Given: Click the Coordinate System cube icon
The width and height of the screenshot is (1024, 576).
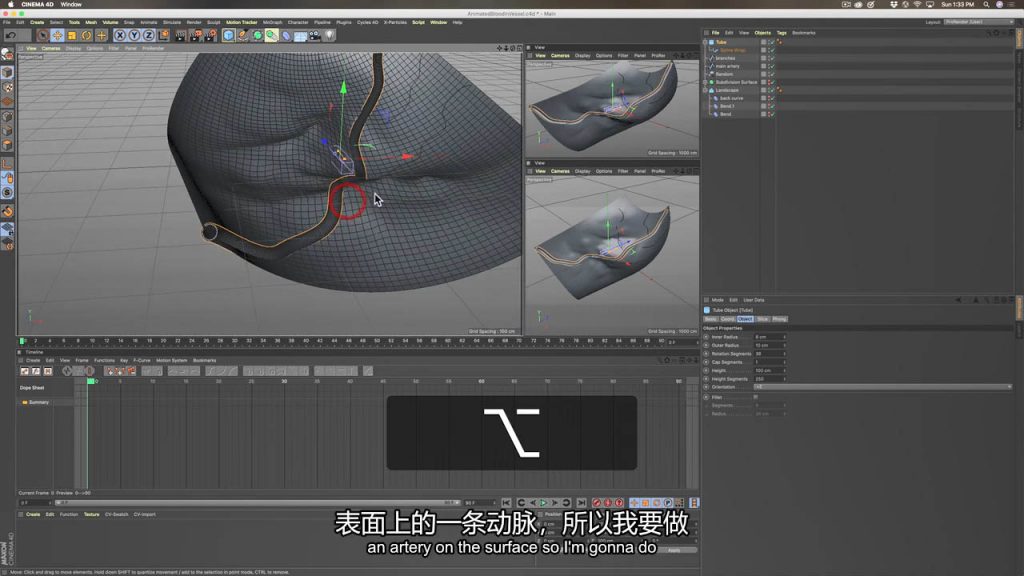Looking at the screenshot, I should pyautogui.click(x=163, y=35).
